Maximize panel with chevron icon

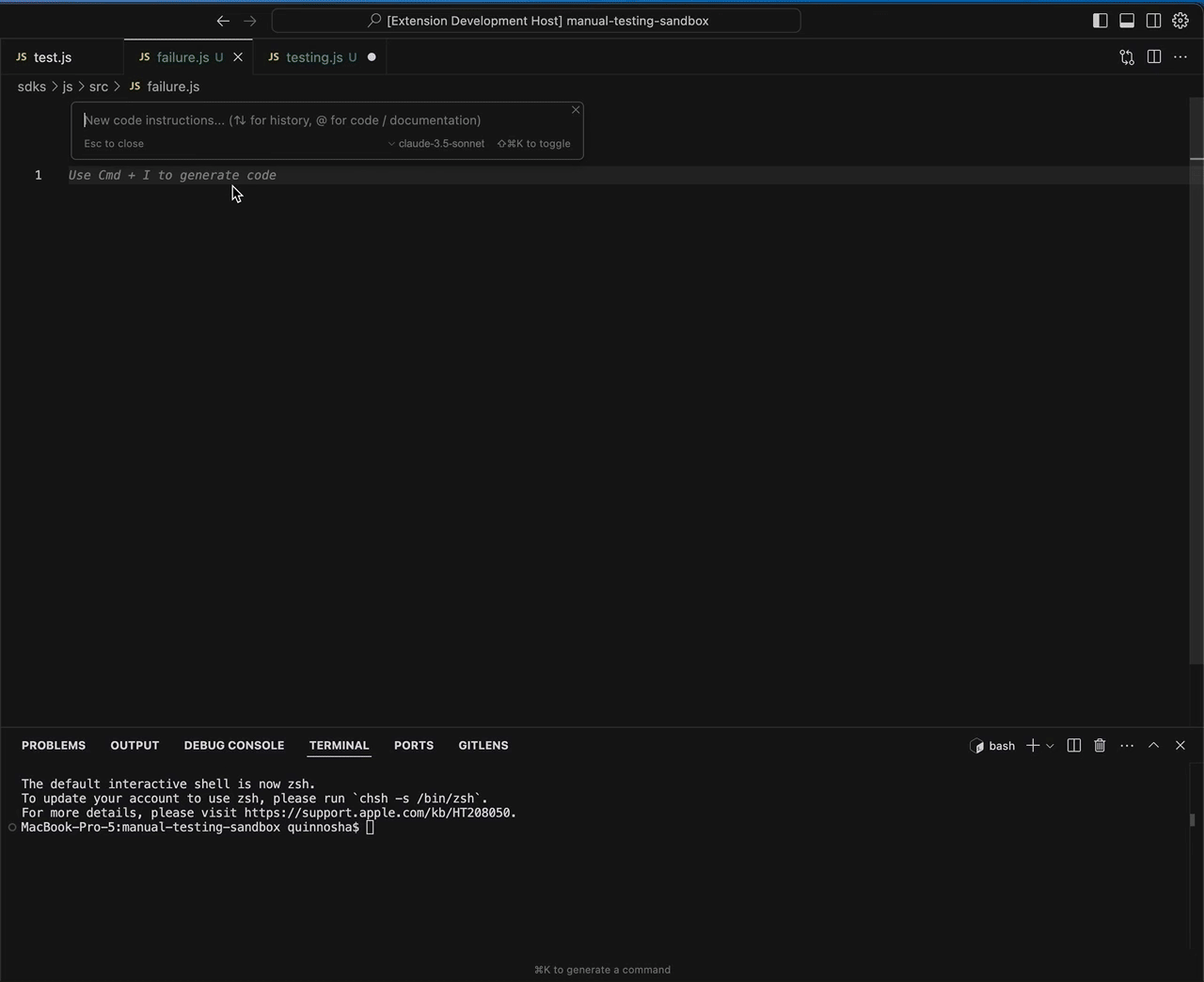coord(1153,745)
